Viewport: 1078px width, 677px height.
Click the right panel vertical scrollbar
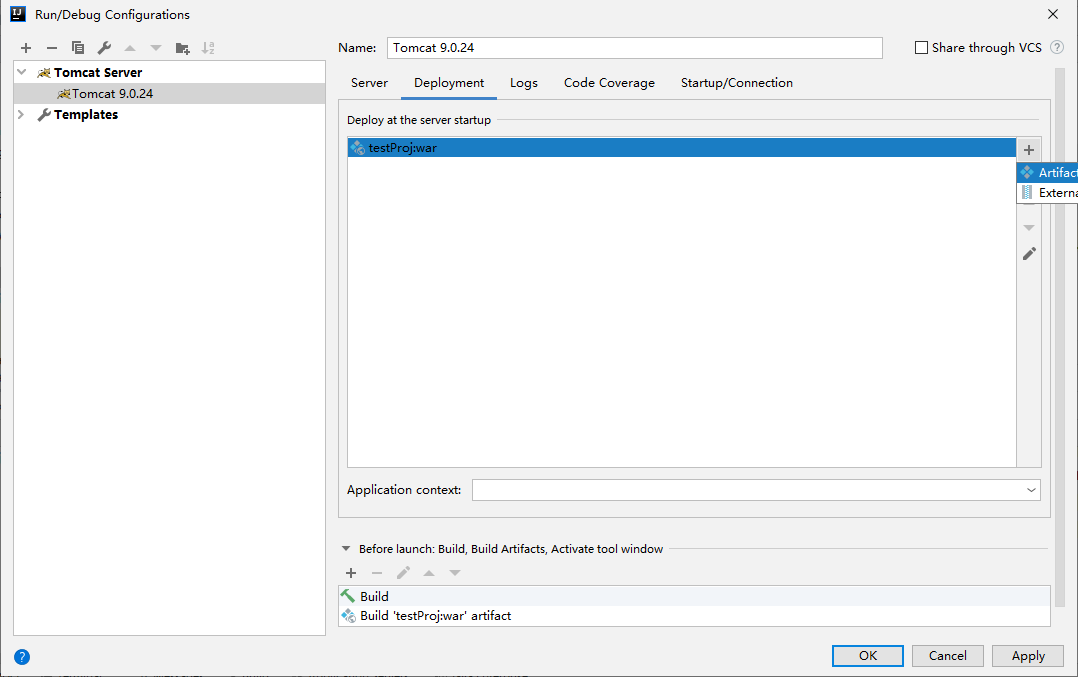click(1059, 337)
